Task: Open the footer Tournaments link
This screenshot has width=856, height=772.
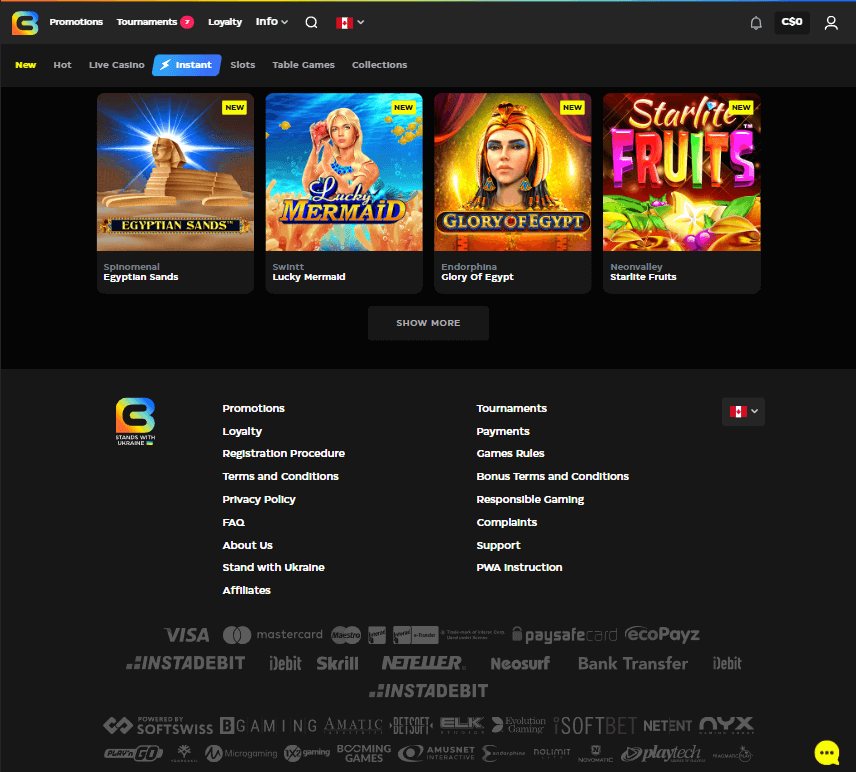Action: point(512,408)
